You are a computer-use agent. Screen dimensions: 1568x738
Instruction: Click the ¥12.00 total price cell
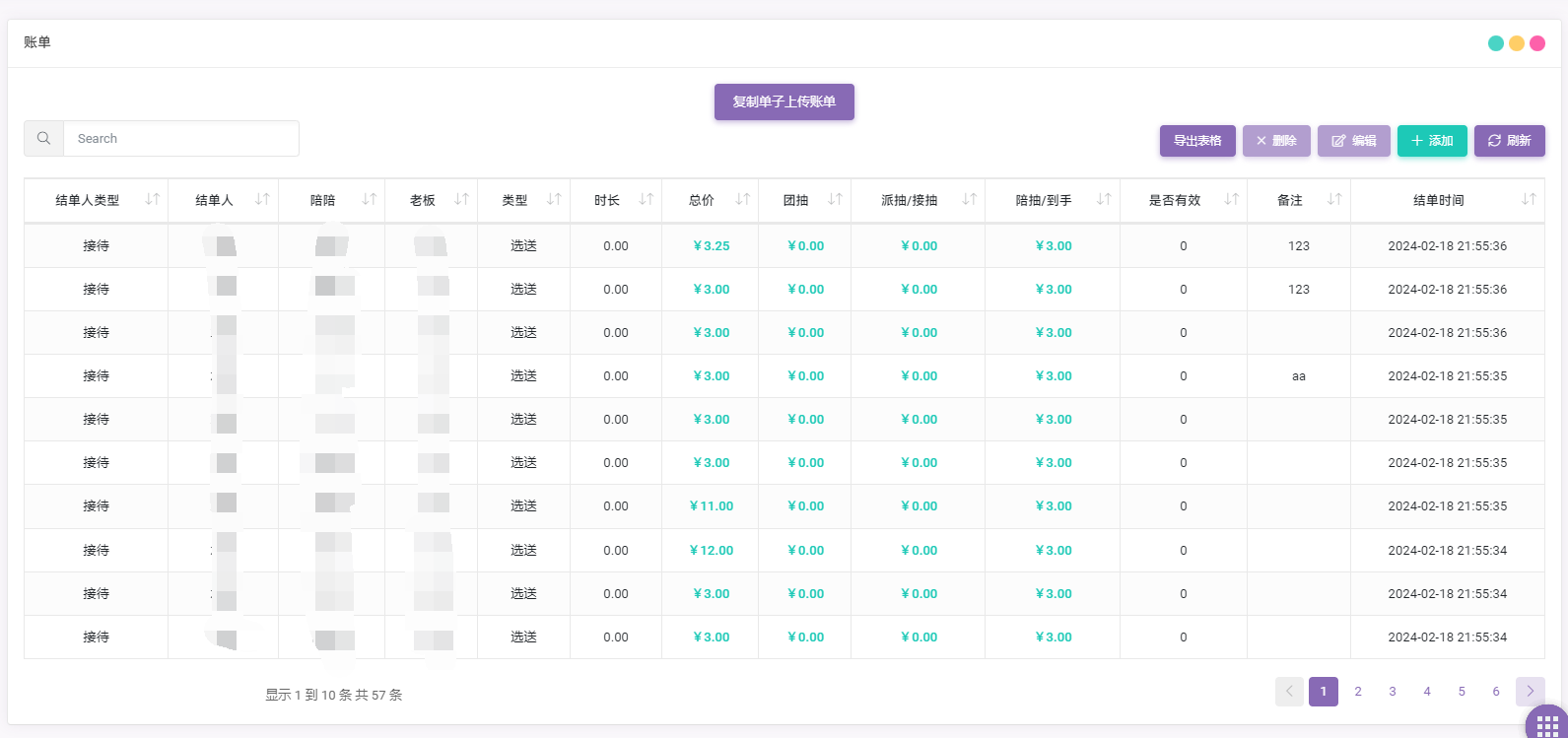coord(712,551)
